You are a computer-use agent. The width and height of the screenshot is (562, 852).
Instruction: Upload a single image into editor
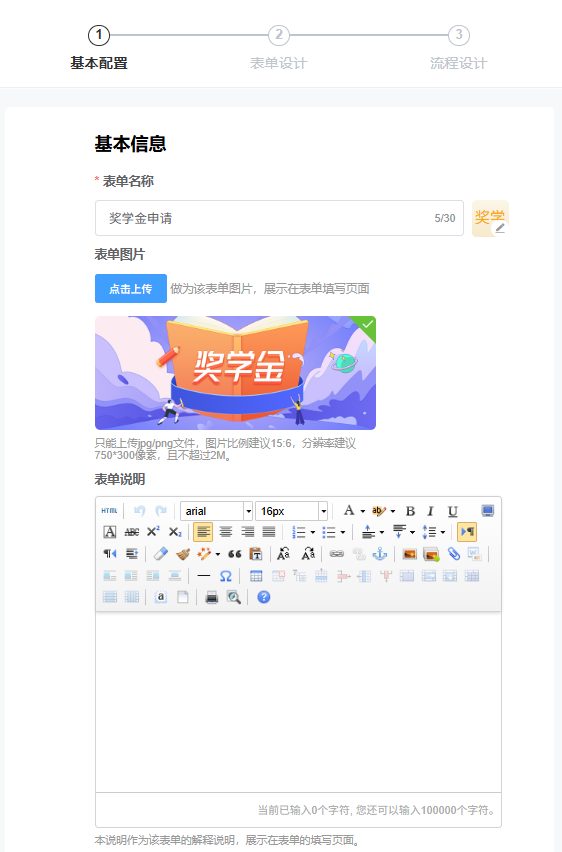[409, 554]
